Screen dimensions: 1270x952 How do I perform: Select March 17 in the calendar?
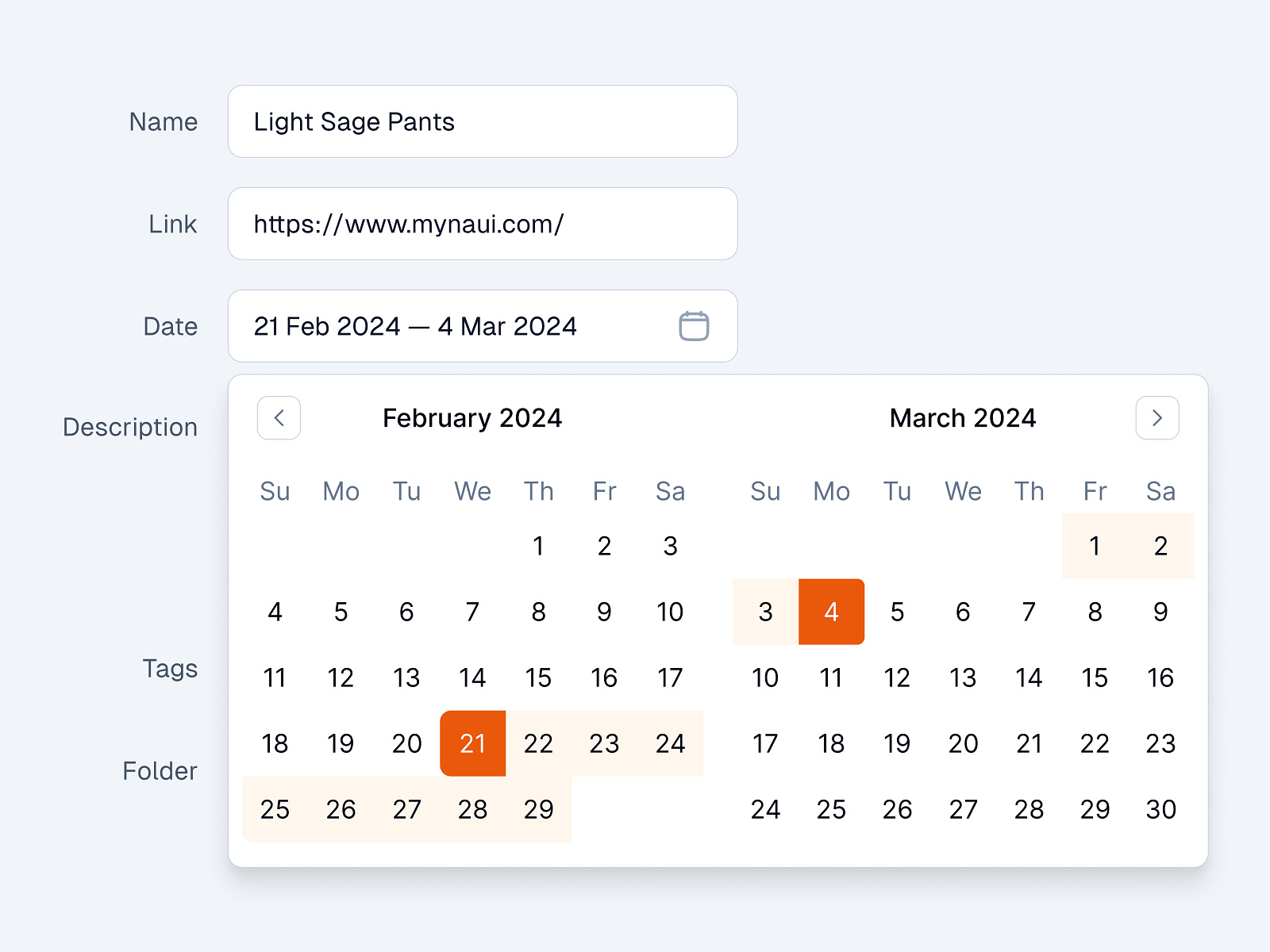(764, 743)
